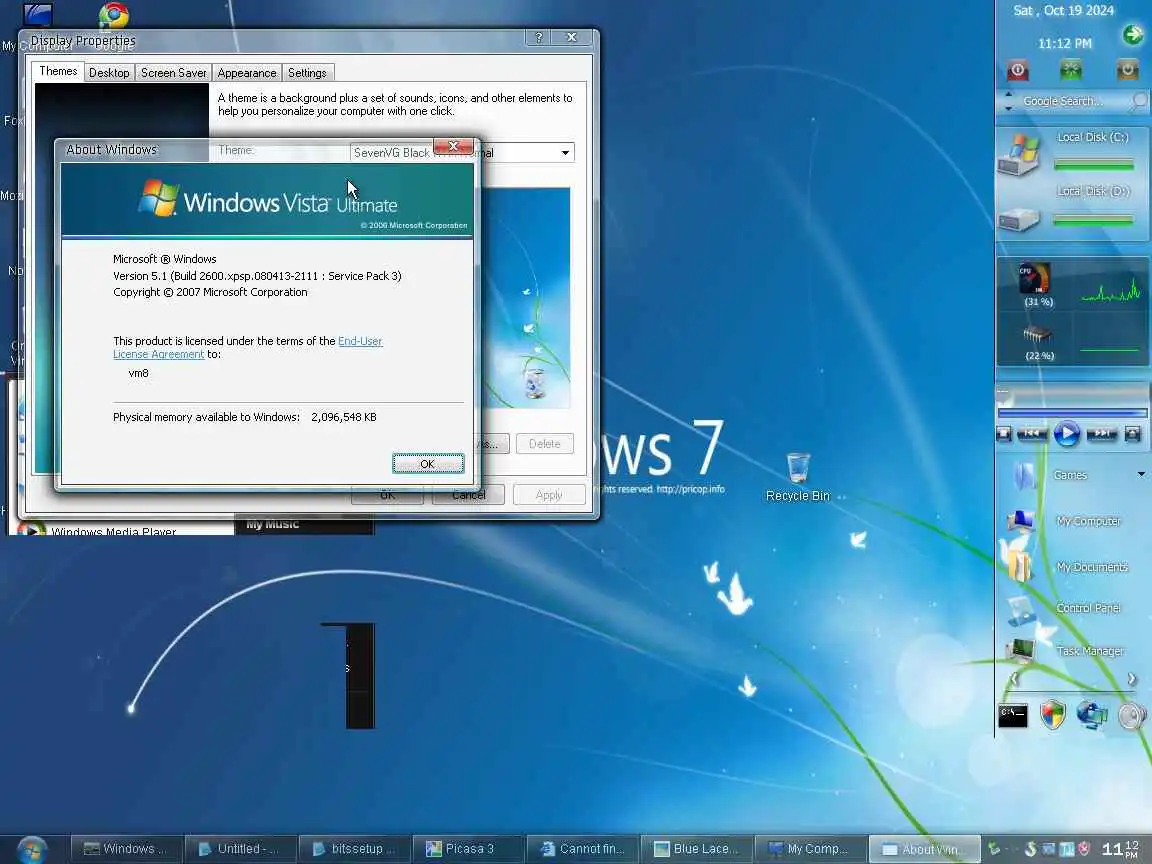Click the Start orb button
Image resolution: width=1152 pixels, height=864 pixels.
tap(32, 849)
